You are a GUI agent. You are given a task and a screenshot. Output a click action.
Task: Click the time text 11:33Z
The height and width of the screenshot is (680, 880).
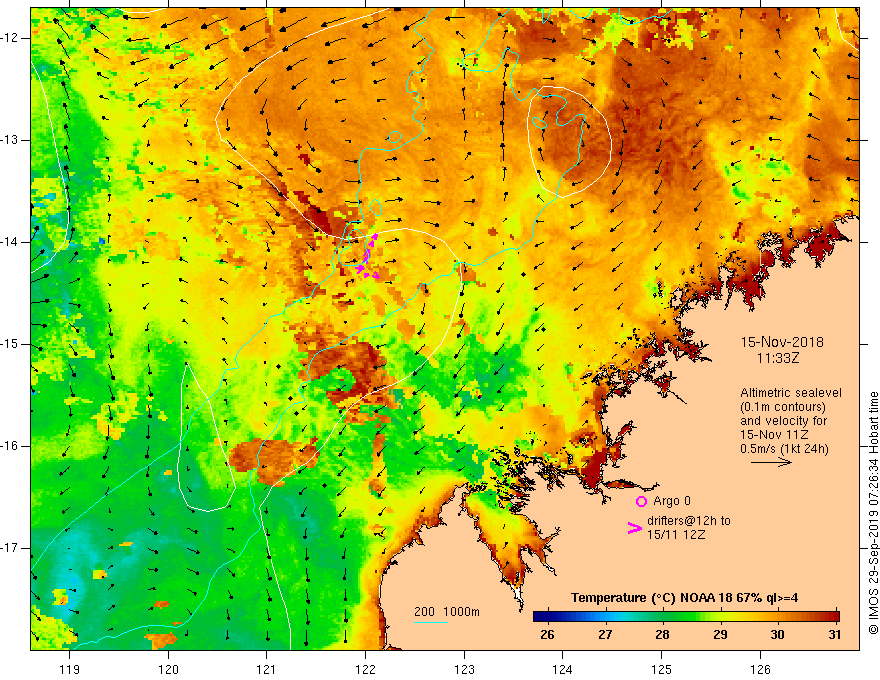point(777,357)
